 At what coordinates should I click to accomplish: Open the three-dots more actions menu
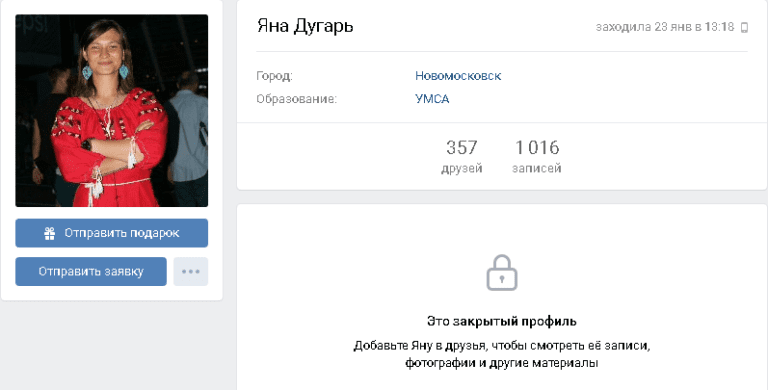[x=191, y=271]
